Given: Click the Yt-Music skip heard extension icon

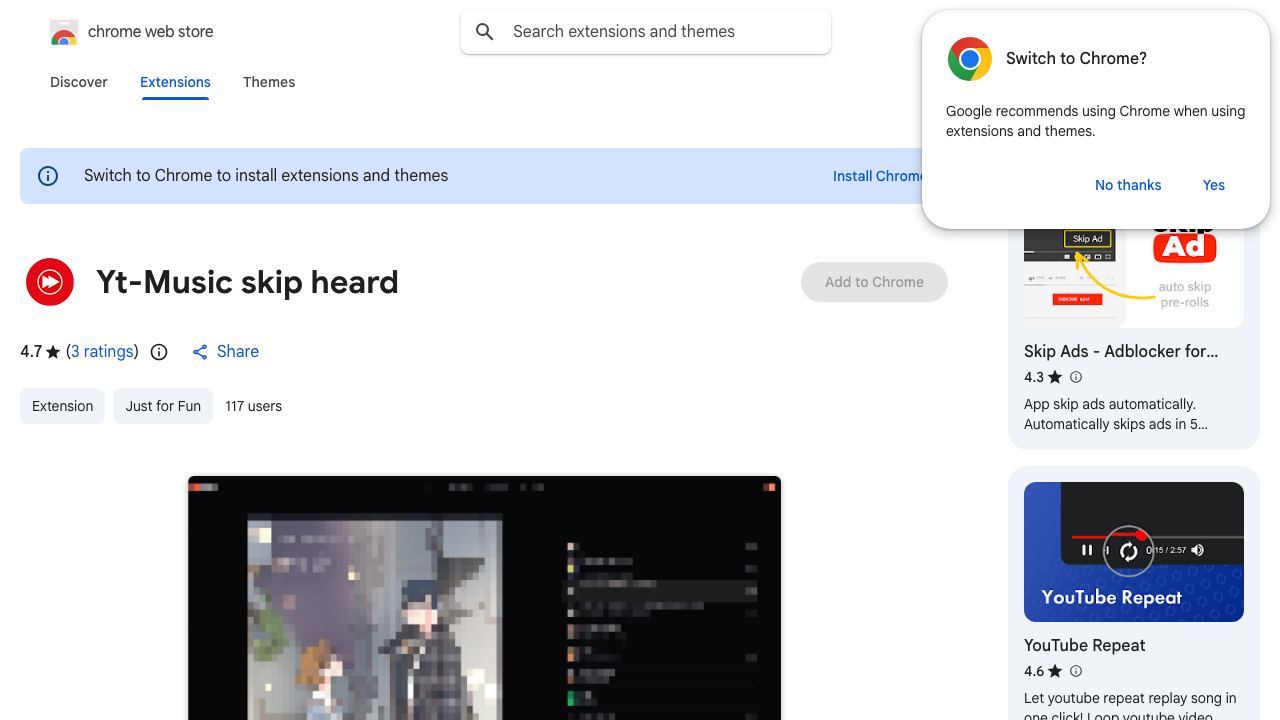Looking at the screenshot, I should point(50,282).
